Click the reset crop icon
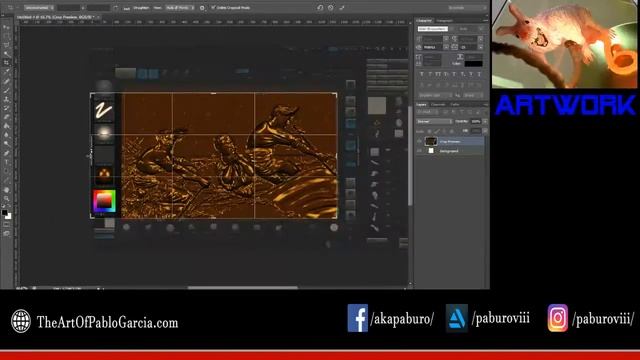 point(320,7)
